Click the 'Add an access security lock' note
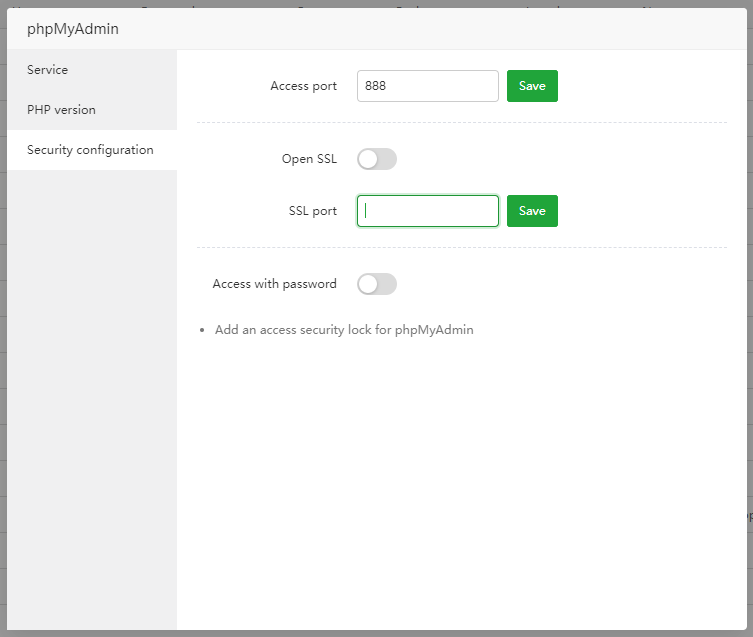This screenshot has width=753, height=637. [x=344, y=330]
